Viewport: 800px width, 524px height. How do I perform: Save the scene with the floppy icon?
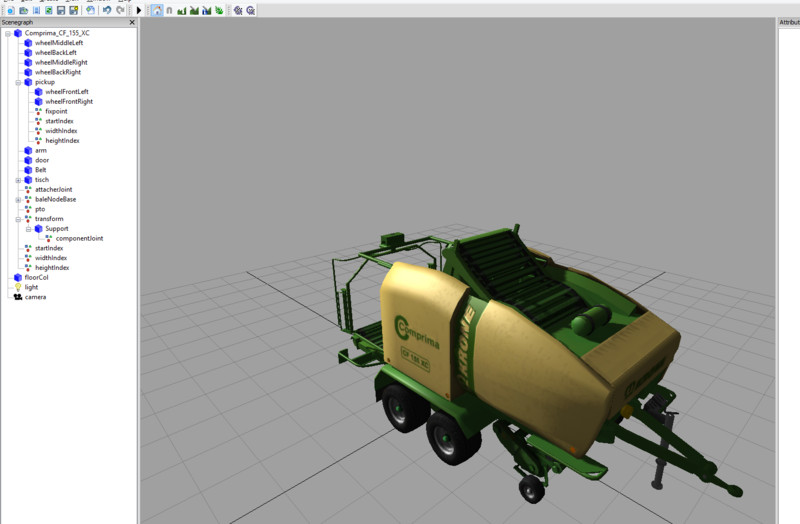(61, 10)
